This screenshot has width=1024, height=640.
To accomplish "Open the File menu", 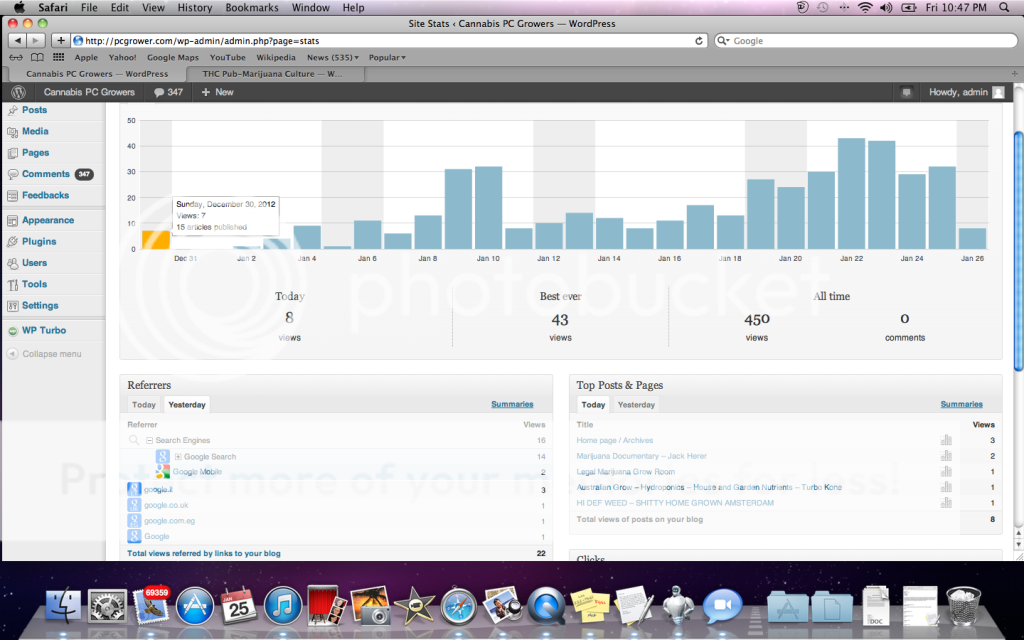I will tap(89, 8).
